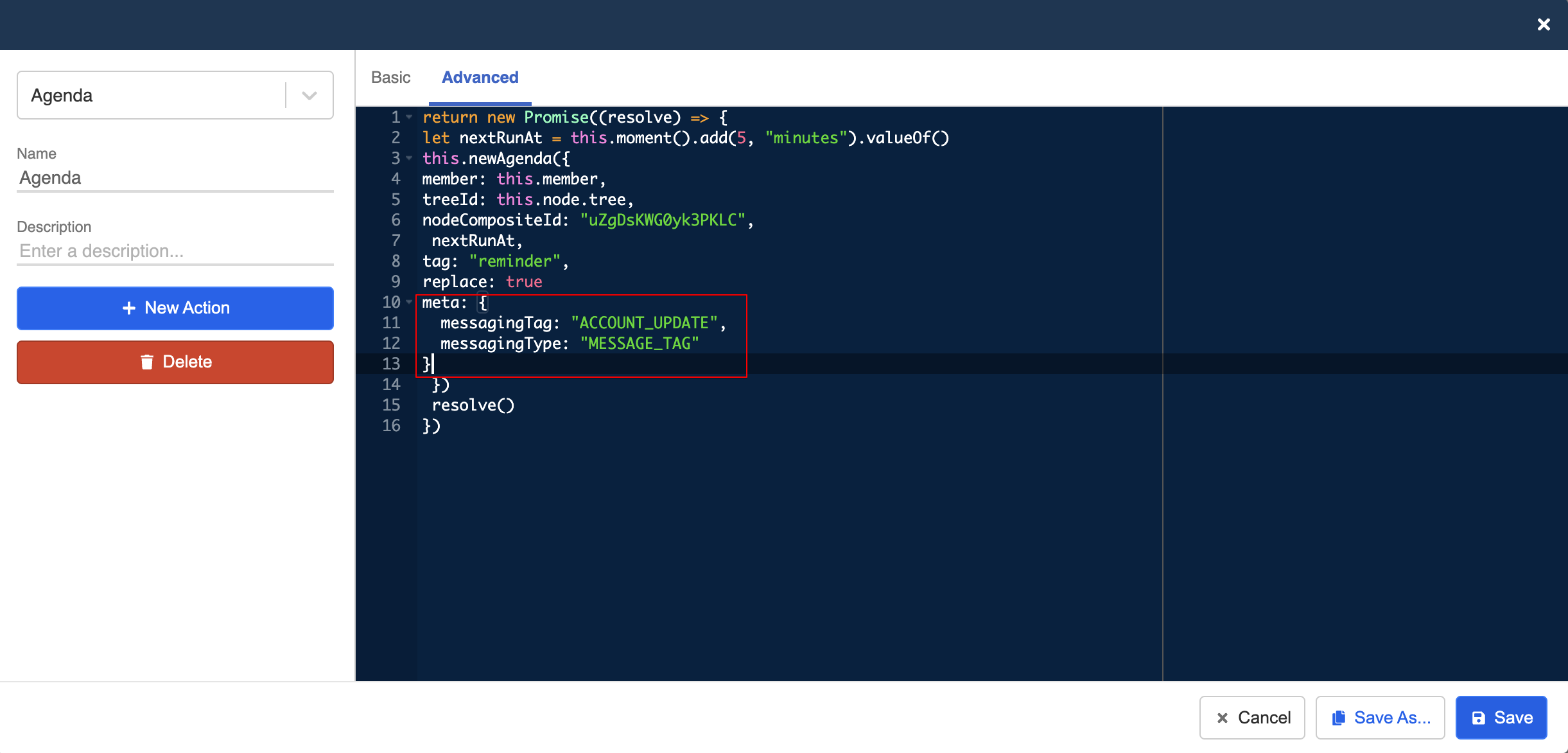The width and height of the screenshot is (1568, 753).
Task: Close the action editor with the X
Action: 1544,24
